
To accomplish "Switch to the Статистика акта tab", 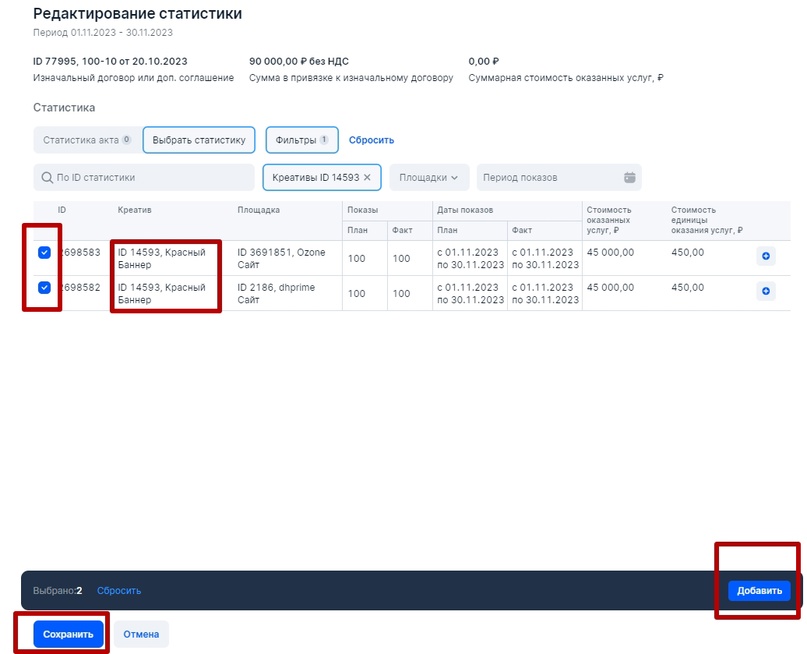I will pos(87,140).
